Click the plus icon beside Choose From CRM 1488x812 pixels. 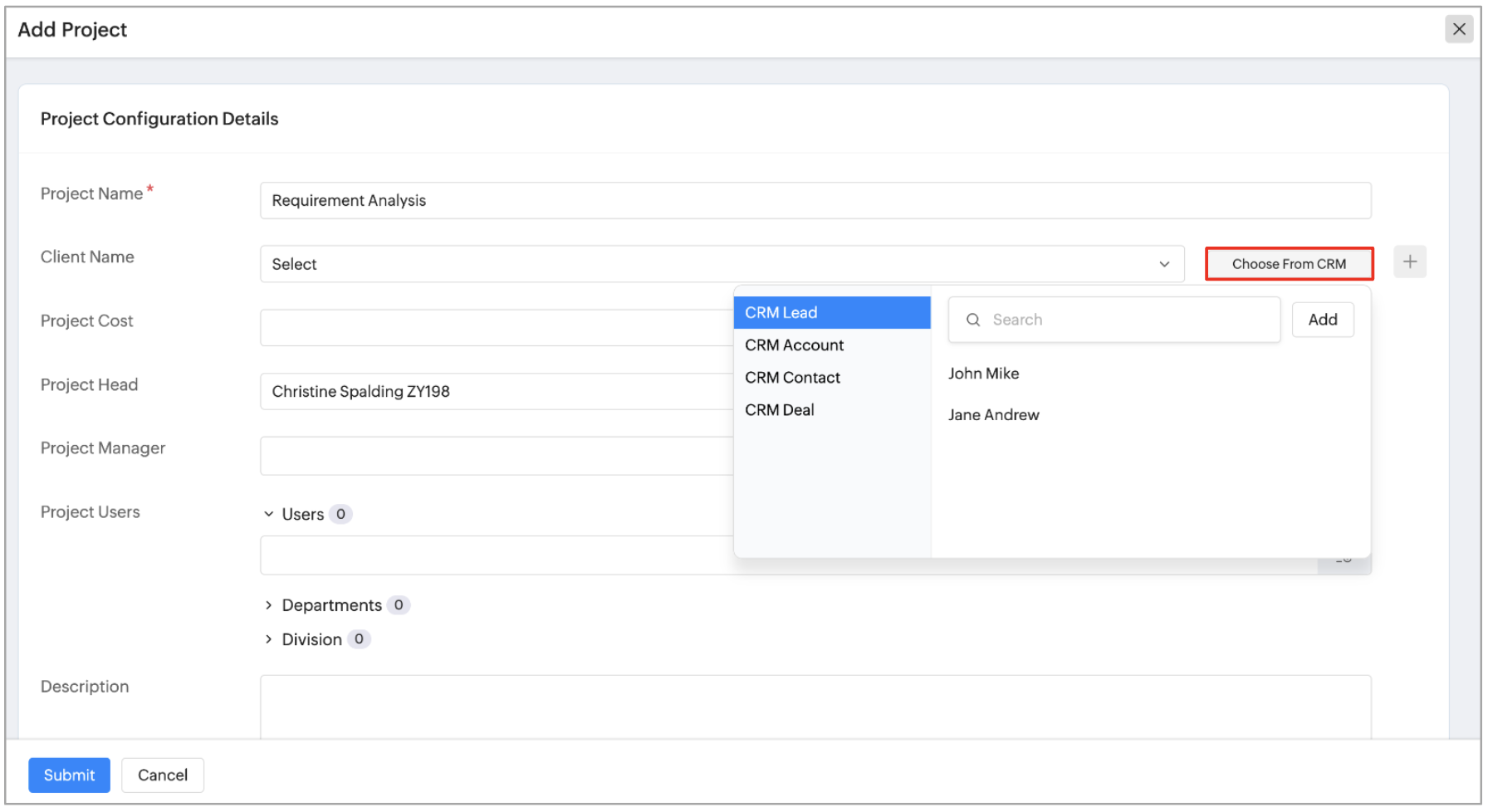coord(1409,262)
